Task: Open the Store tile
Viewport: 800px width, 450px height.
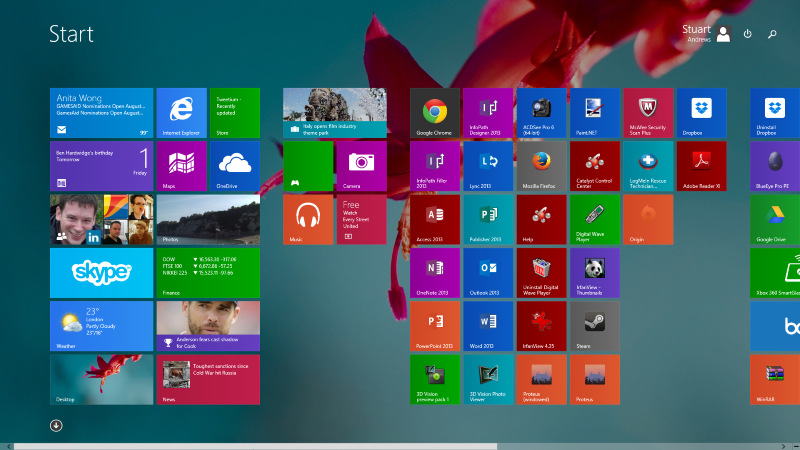Action: (235, 113)
